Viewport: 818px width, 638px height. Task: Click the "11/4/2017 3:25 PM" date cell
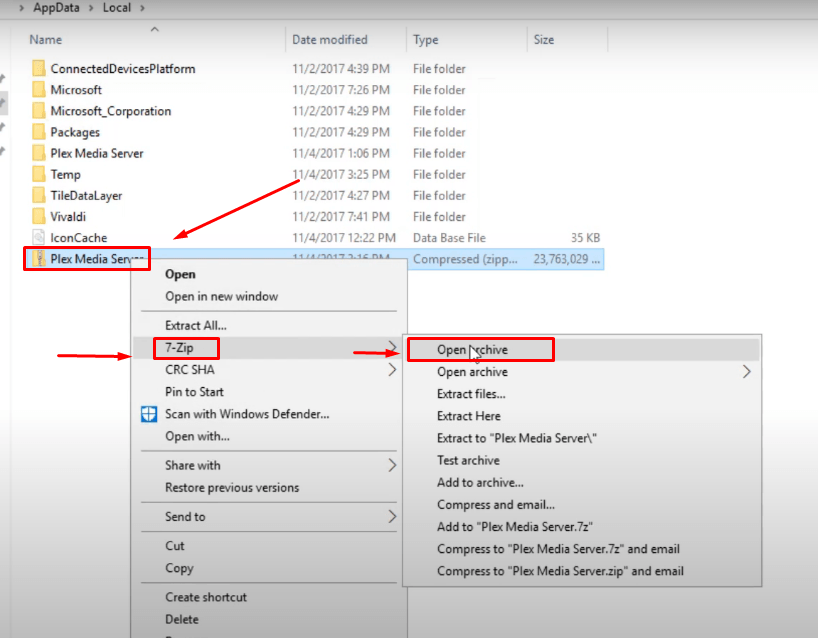click(x=341, y=174)
